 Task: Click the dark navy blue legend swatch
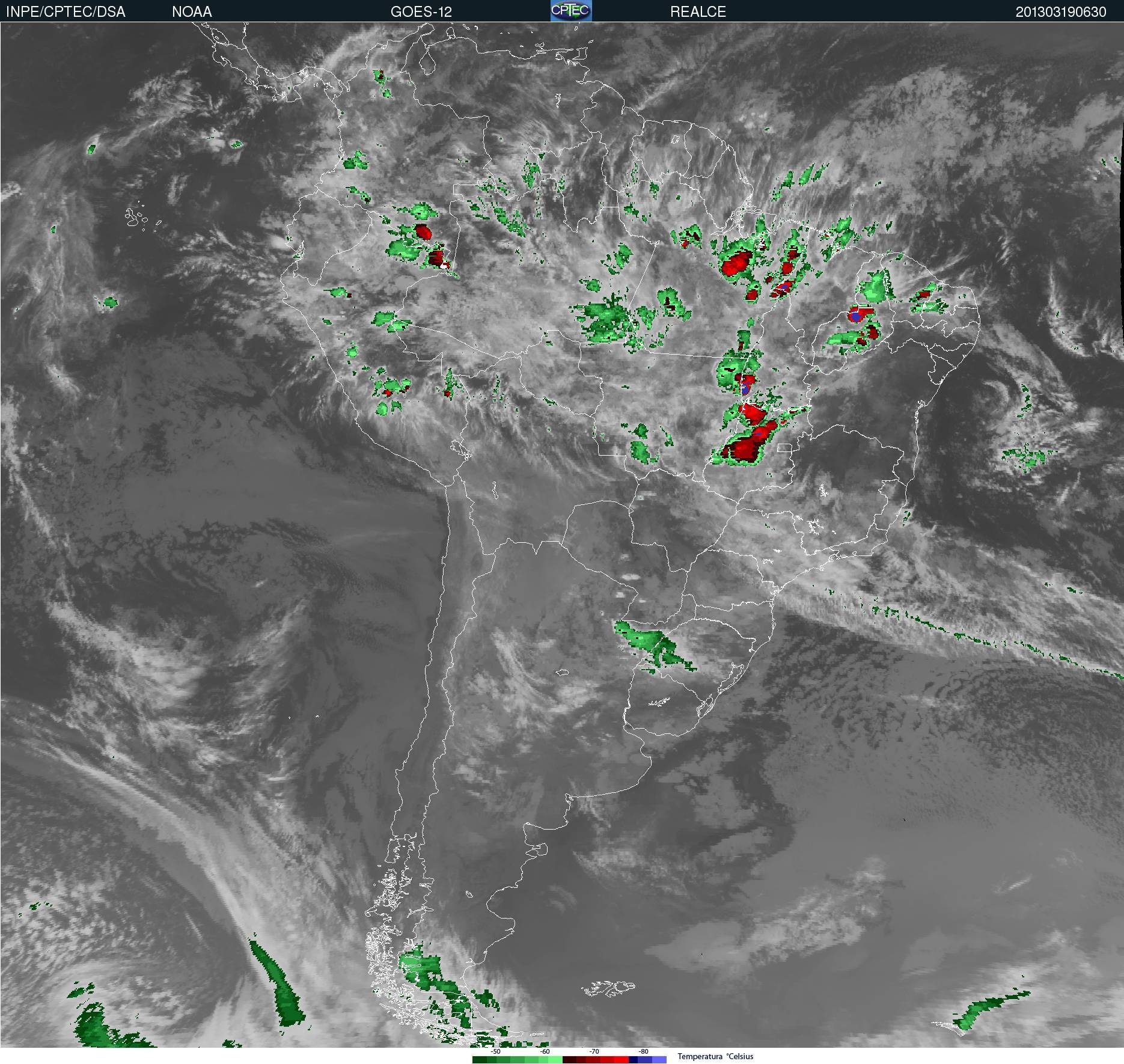(x=633, y=1060)
